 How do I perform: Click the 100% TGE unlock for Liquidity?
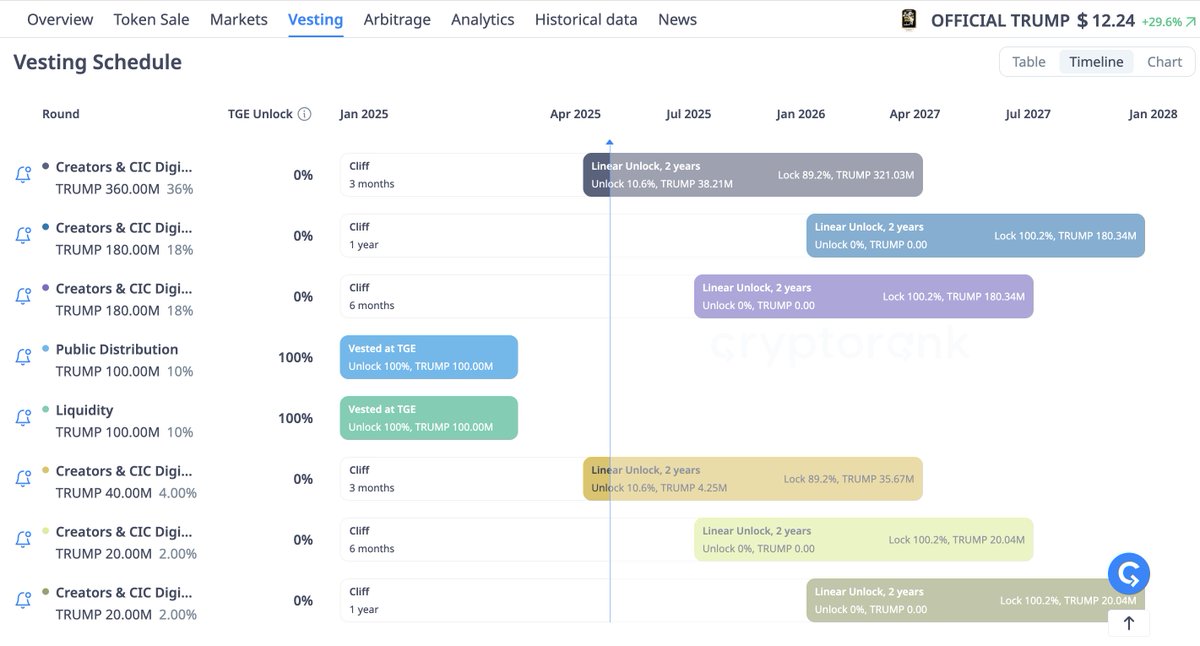295,418
